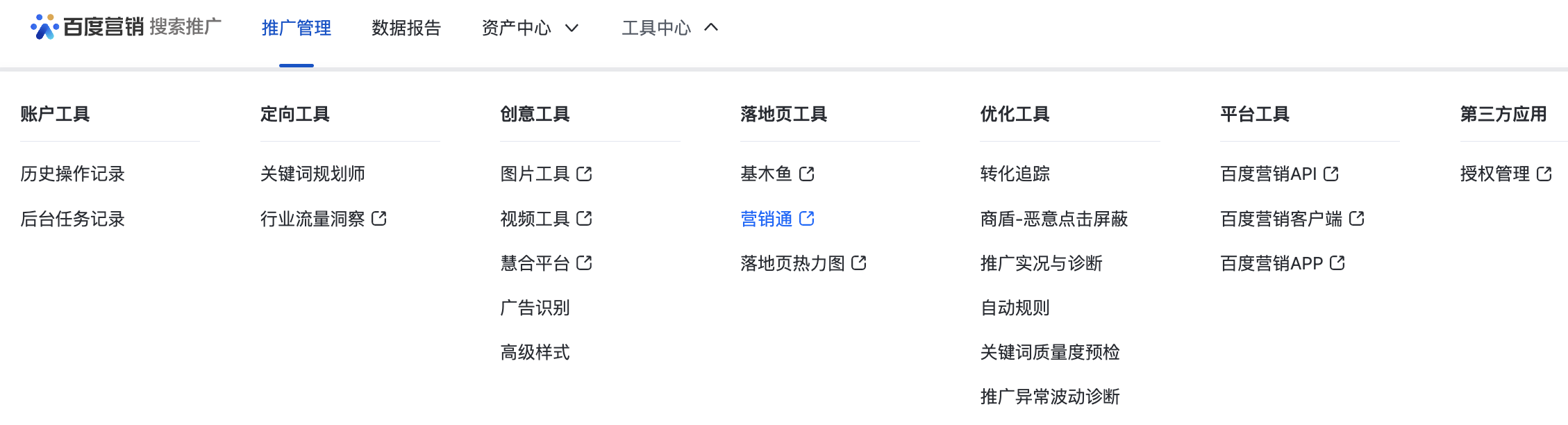Open the 数据报告 tab
The image size is (1568, 425).
point(406,28)
